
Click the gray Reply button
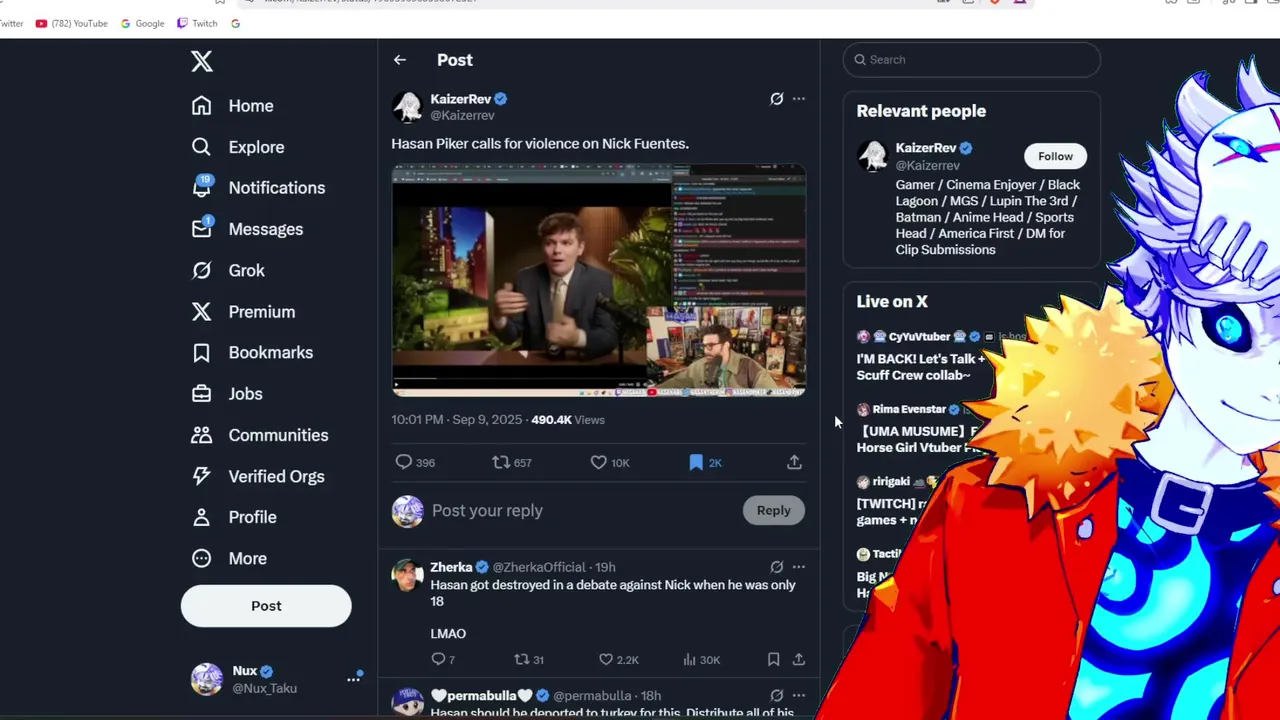click(x=773, y=511)
